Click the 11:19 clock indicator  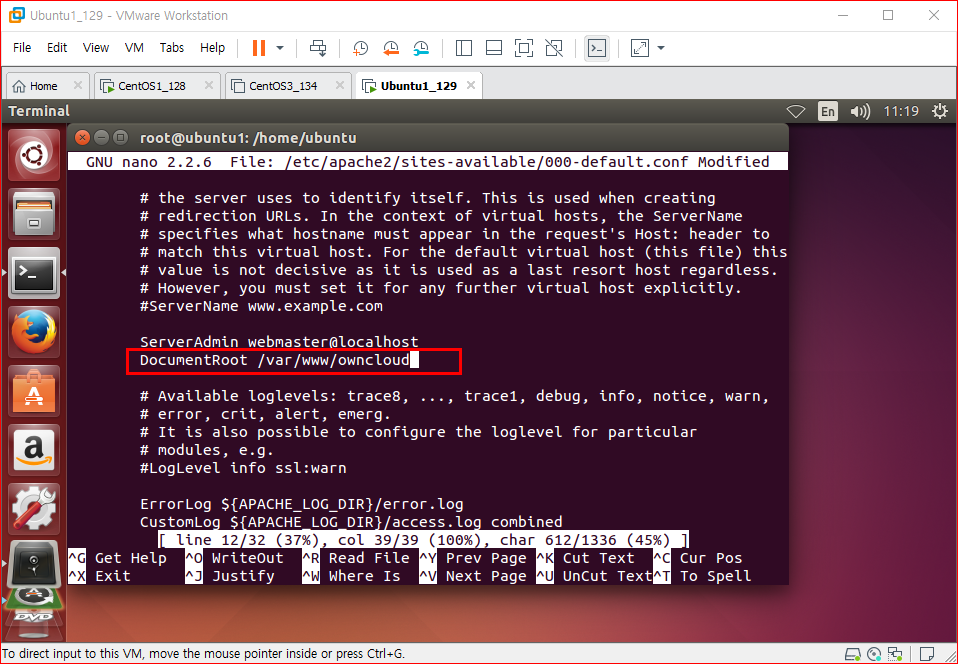point(901,111)
